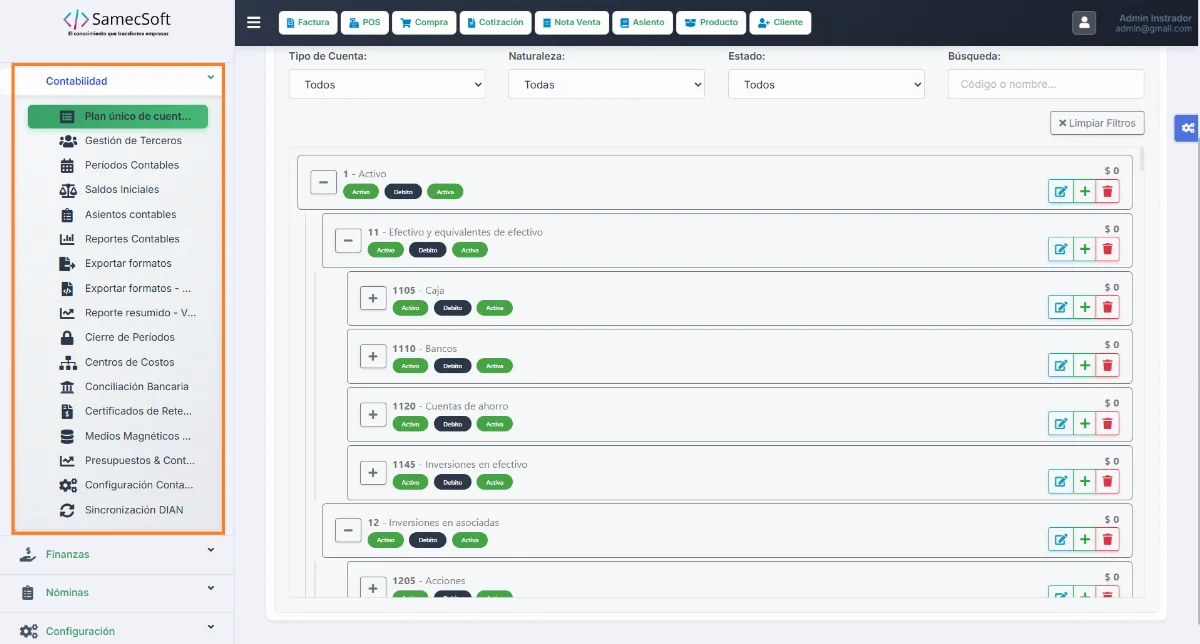This screenshot has width=1200, height=644.
Task: Collapse 12 - Inversiones en asociadas node
Action: pyautogui.click(x=348, y=530)
